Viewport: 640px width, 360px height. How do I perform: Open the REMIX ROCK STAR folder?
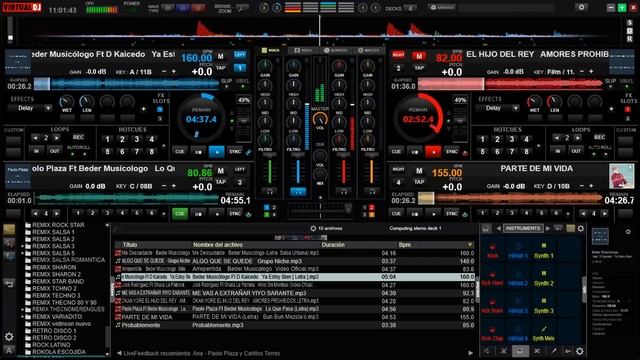coord(58,225)
